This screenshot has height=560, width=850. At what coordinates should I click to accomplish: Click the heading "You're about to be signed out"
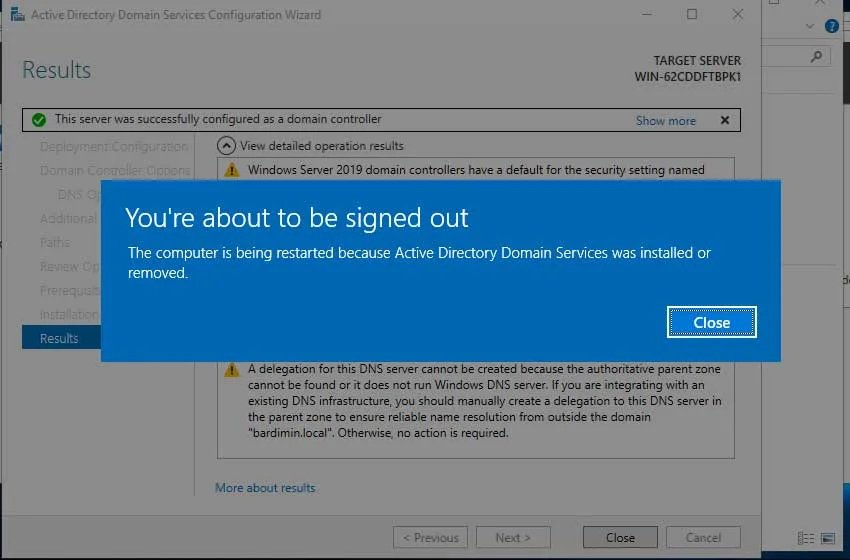tap(297, 217)
